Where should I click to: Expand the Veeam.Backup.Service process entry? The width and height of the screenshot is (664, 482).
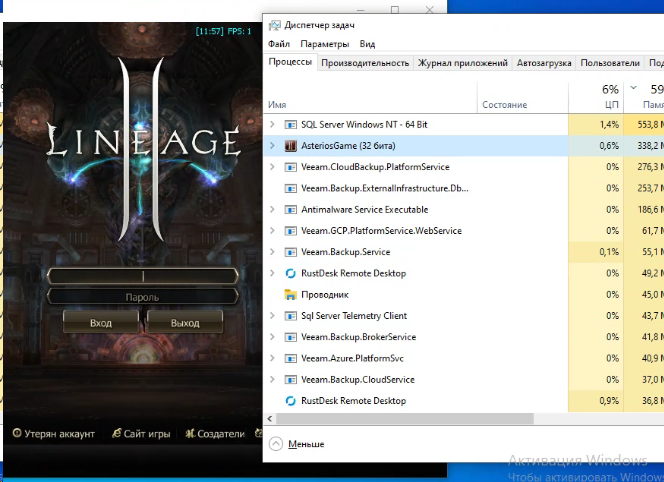click(273, 252)
